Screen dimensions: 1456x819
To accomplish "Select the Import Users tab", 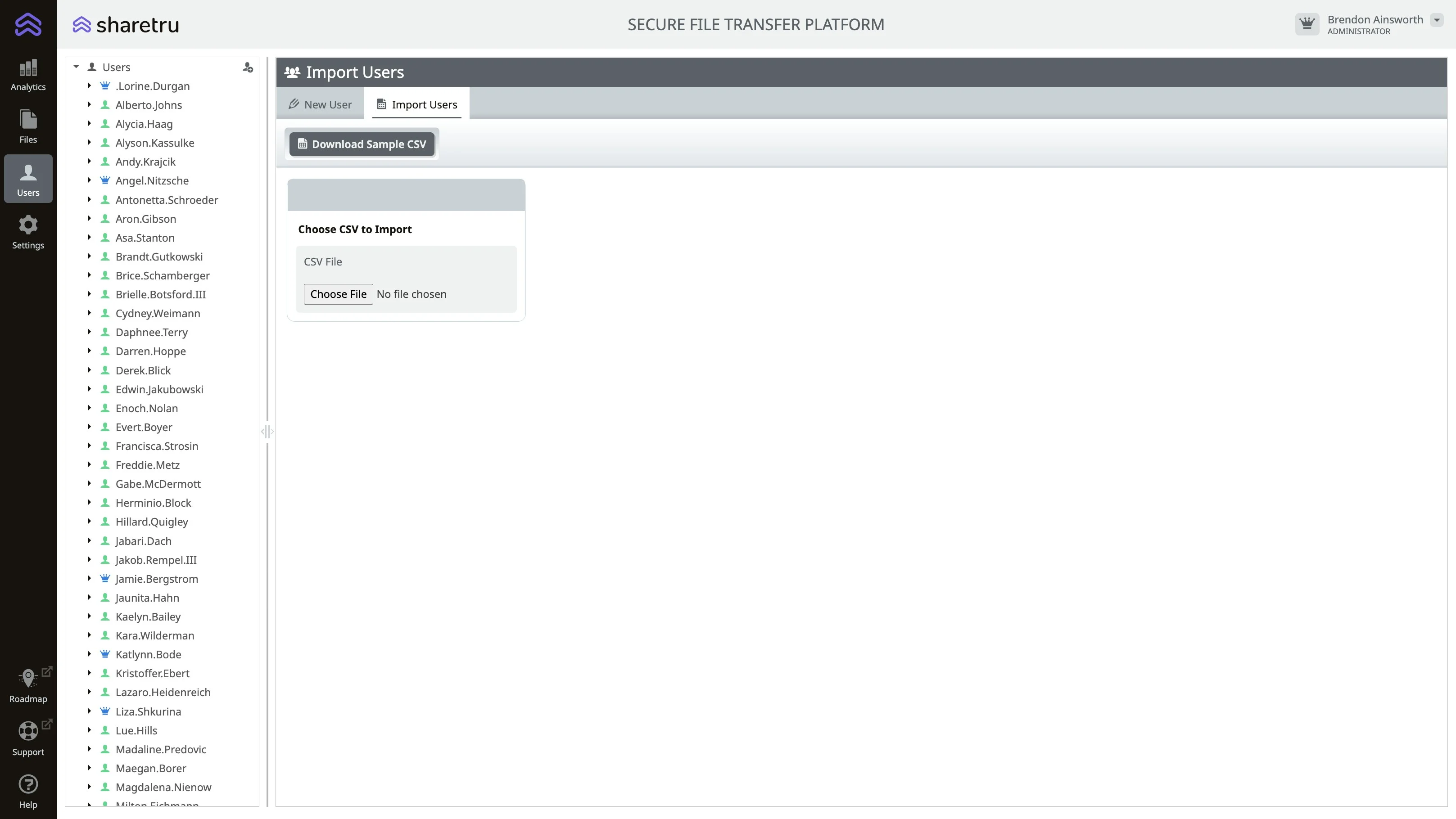I will pos(417,104).
